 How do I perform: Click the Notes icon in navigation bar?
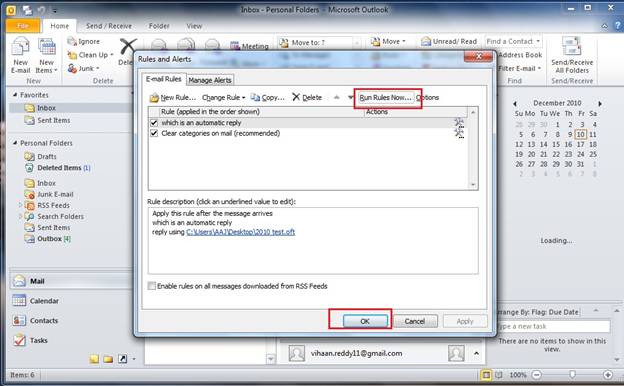pos(94,359)
